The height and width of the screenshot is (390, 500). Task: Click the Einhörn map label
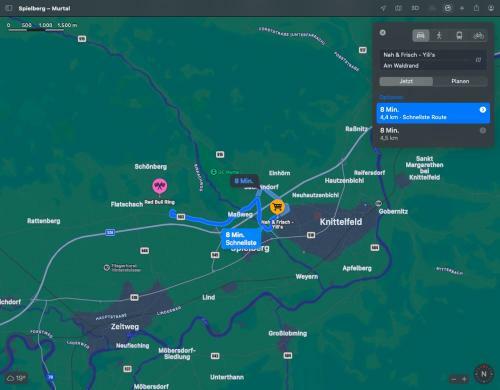click(279, 173)
